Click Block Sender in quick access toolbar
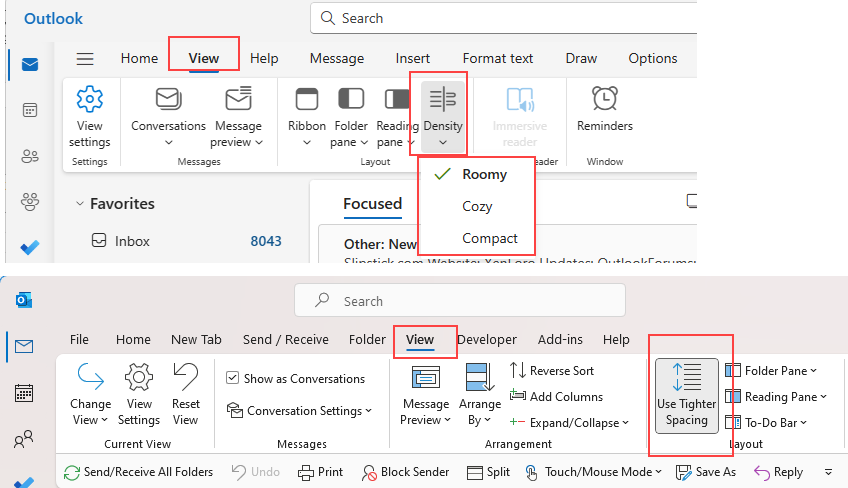 [x=406, y=472]
